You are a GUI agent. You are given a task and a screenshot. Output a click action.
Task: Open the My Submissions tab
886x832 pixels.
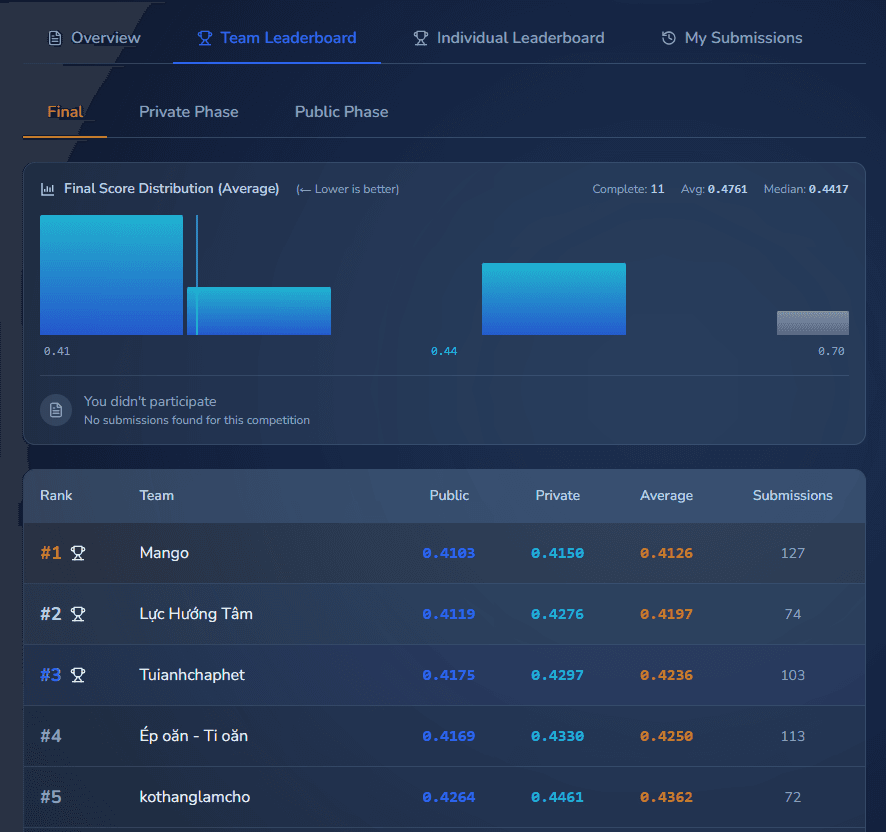pos(732,38)
